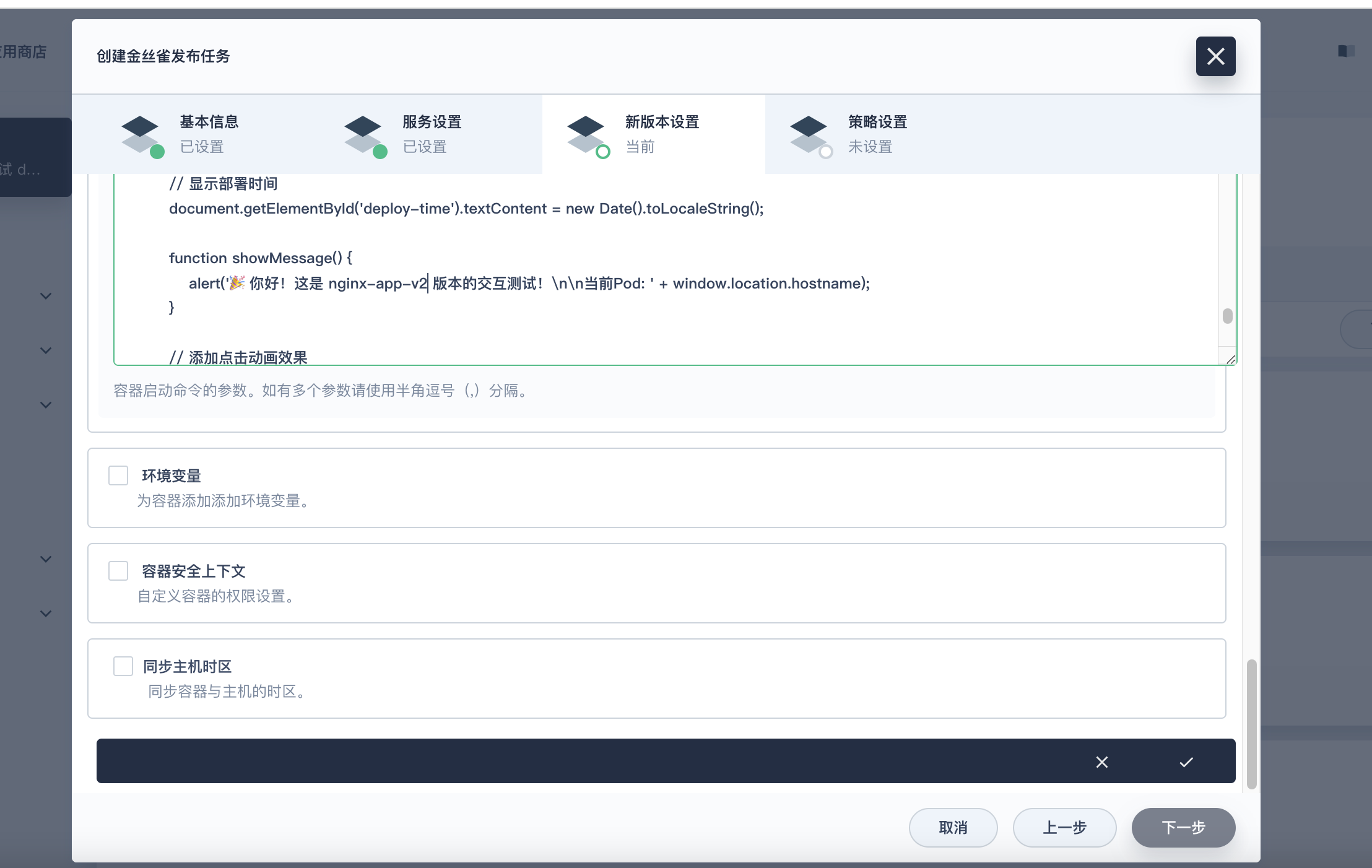Click the 新版本设置 step layers icon
The width and height of the screenshot is (1372, 868).
coord(586,133)
